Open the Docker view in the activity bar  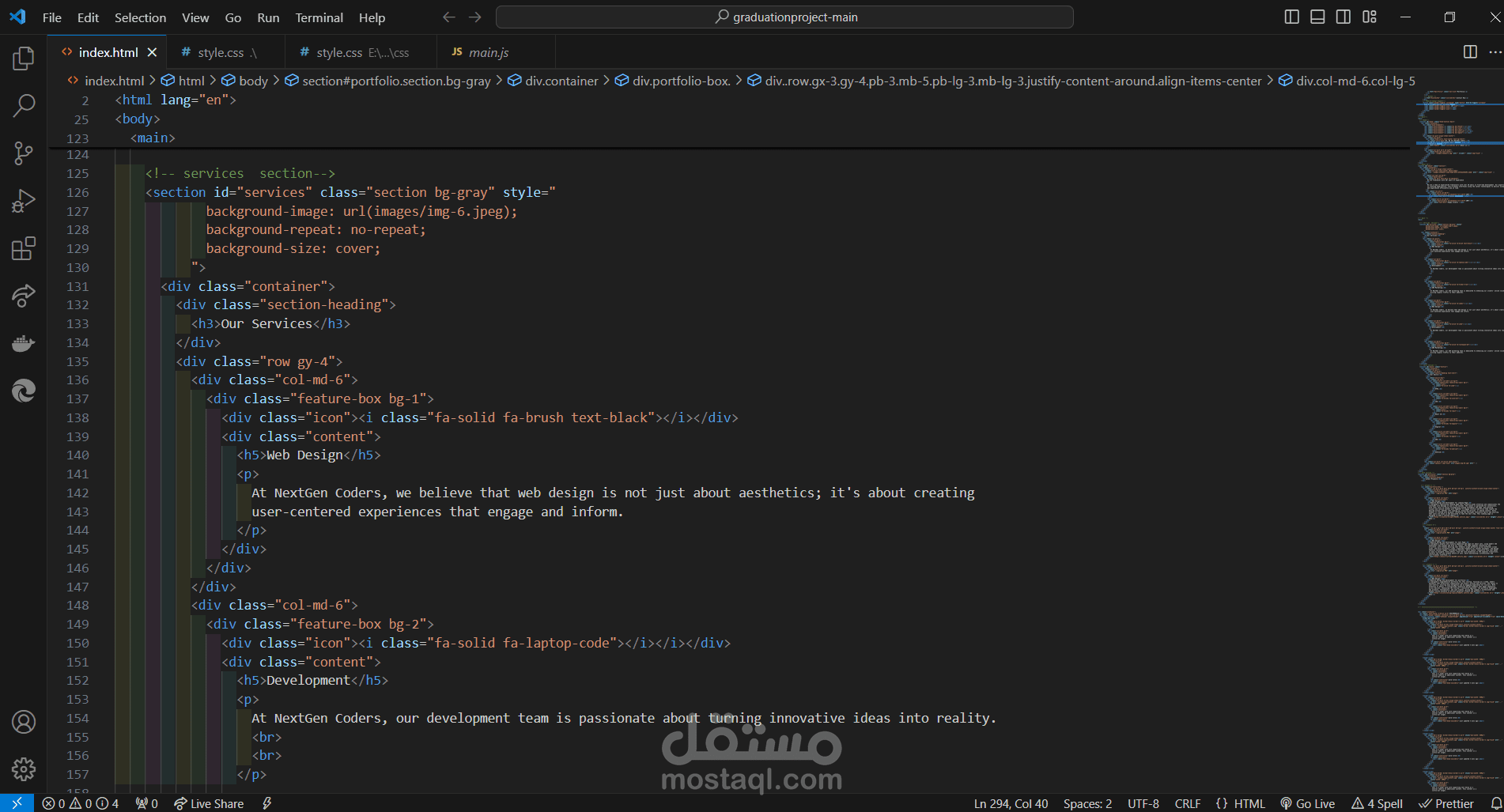click(x=24, y=343)
